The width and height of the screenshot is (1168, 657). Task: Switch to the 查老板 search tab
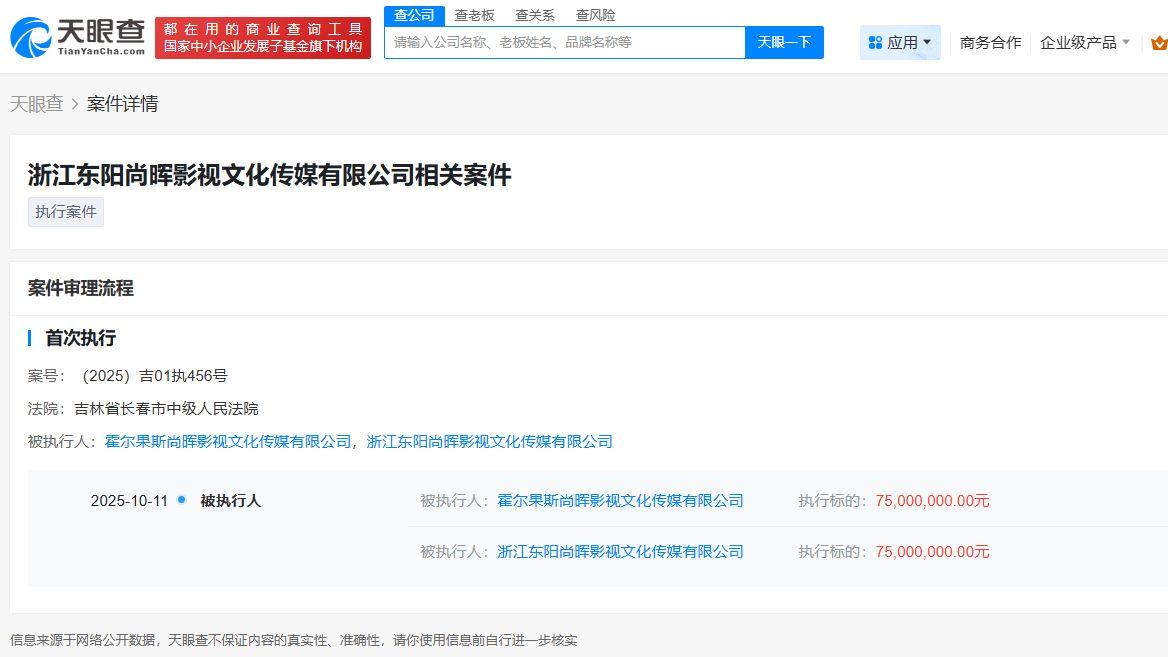474,15
